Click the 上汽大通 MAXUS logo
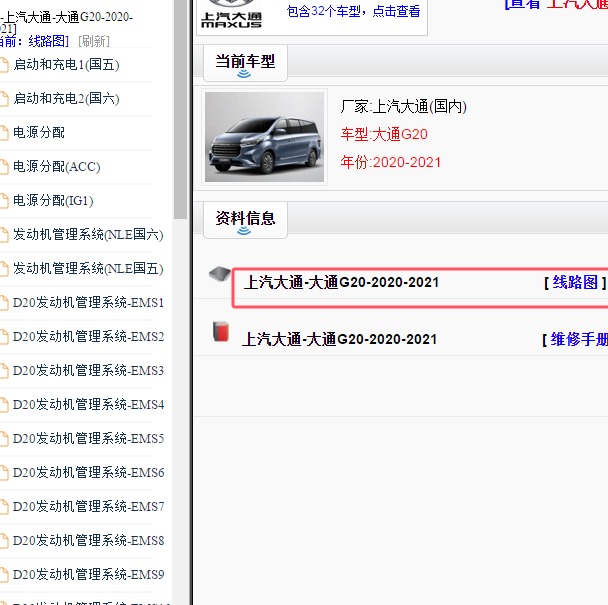The height and width of the screenshot is (605, 608). coord(231,14)
